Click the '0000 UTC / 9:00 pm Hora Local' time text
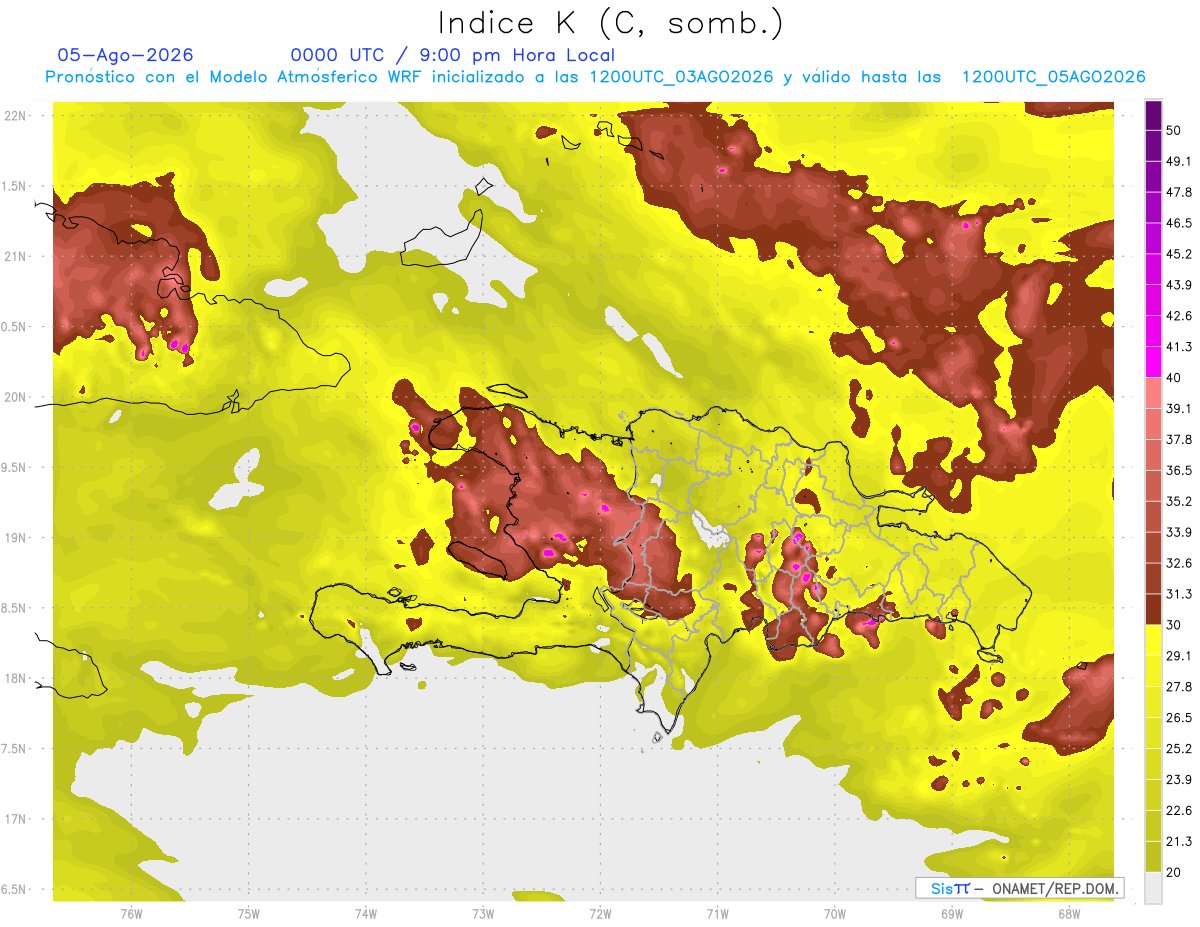The height and width of the screenshot is (927, 1200). click(453, 55)
